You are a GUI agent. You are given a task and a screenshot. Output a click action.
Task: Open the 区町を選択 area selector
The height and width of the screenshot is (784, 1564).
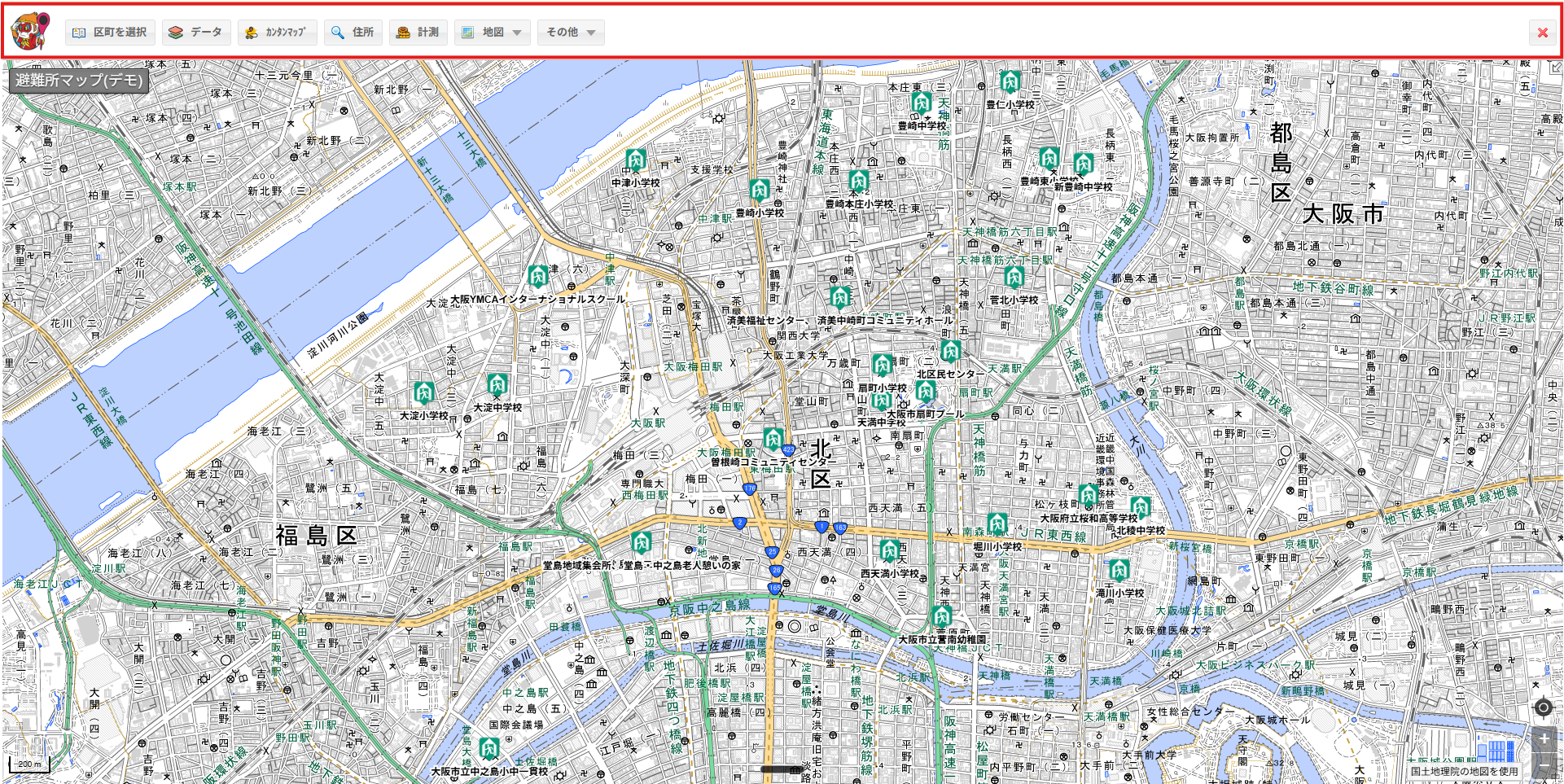(x=110, y=33)
